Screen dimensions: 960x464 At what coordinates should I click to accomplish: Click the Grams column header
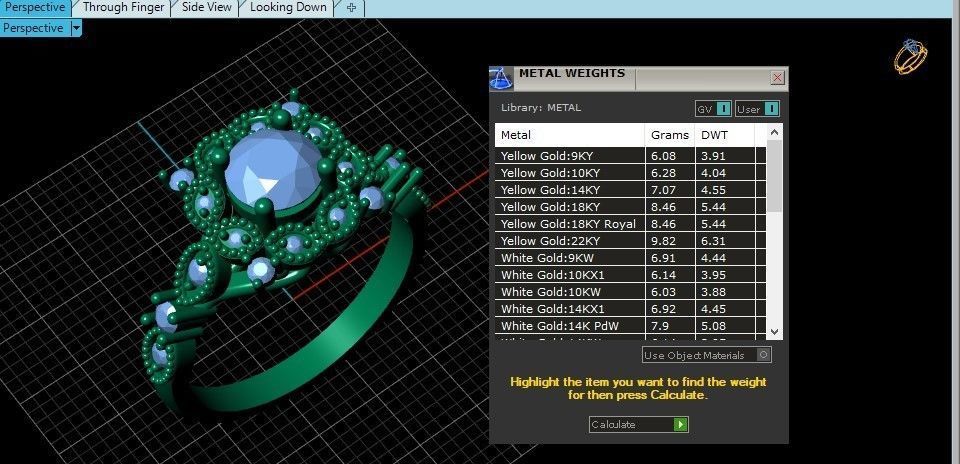[670, 135]
